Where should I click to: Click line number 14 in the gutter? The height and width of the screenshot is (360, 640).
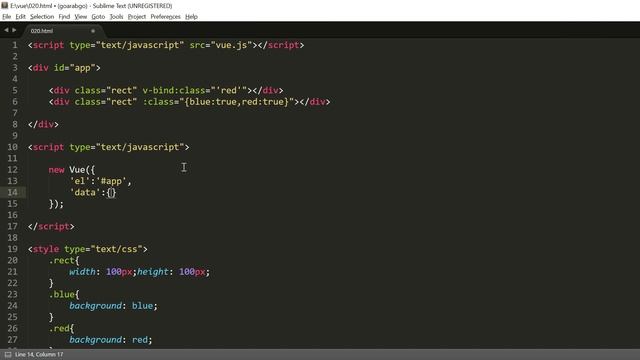click(x=13, y=192)
